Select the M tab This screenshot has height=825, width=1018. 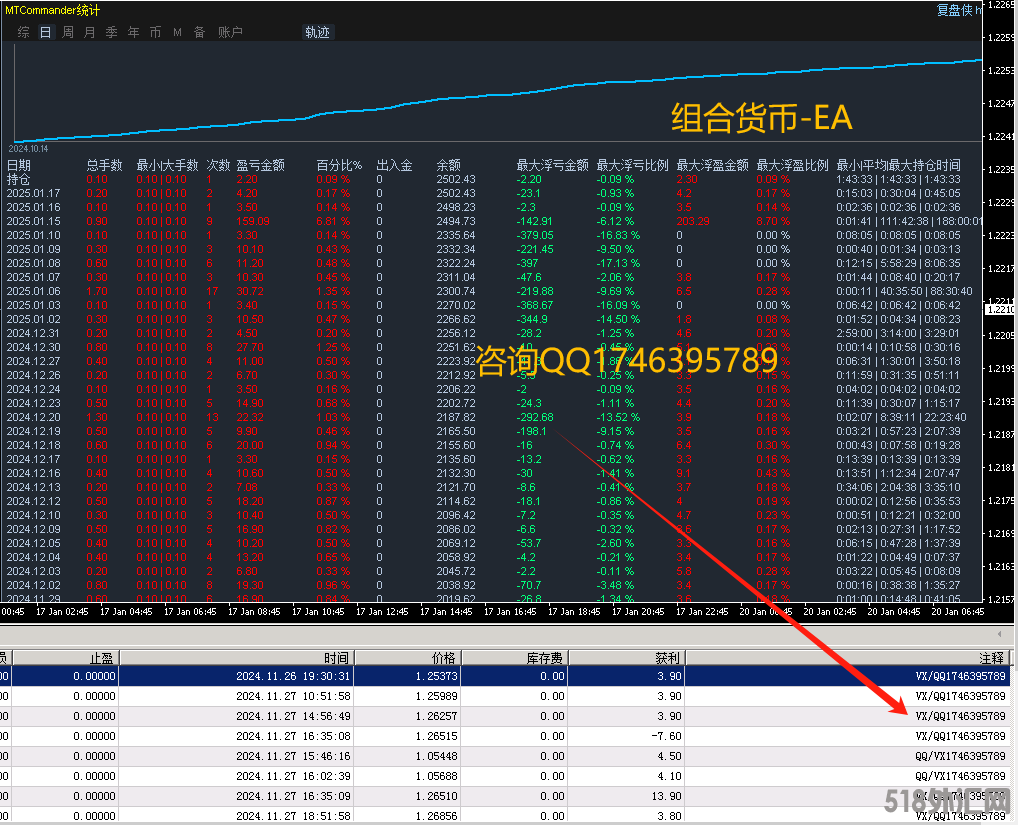pos(177,32)
